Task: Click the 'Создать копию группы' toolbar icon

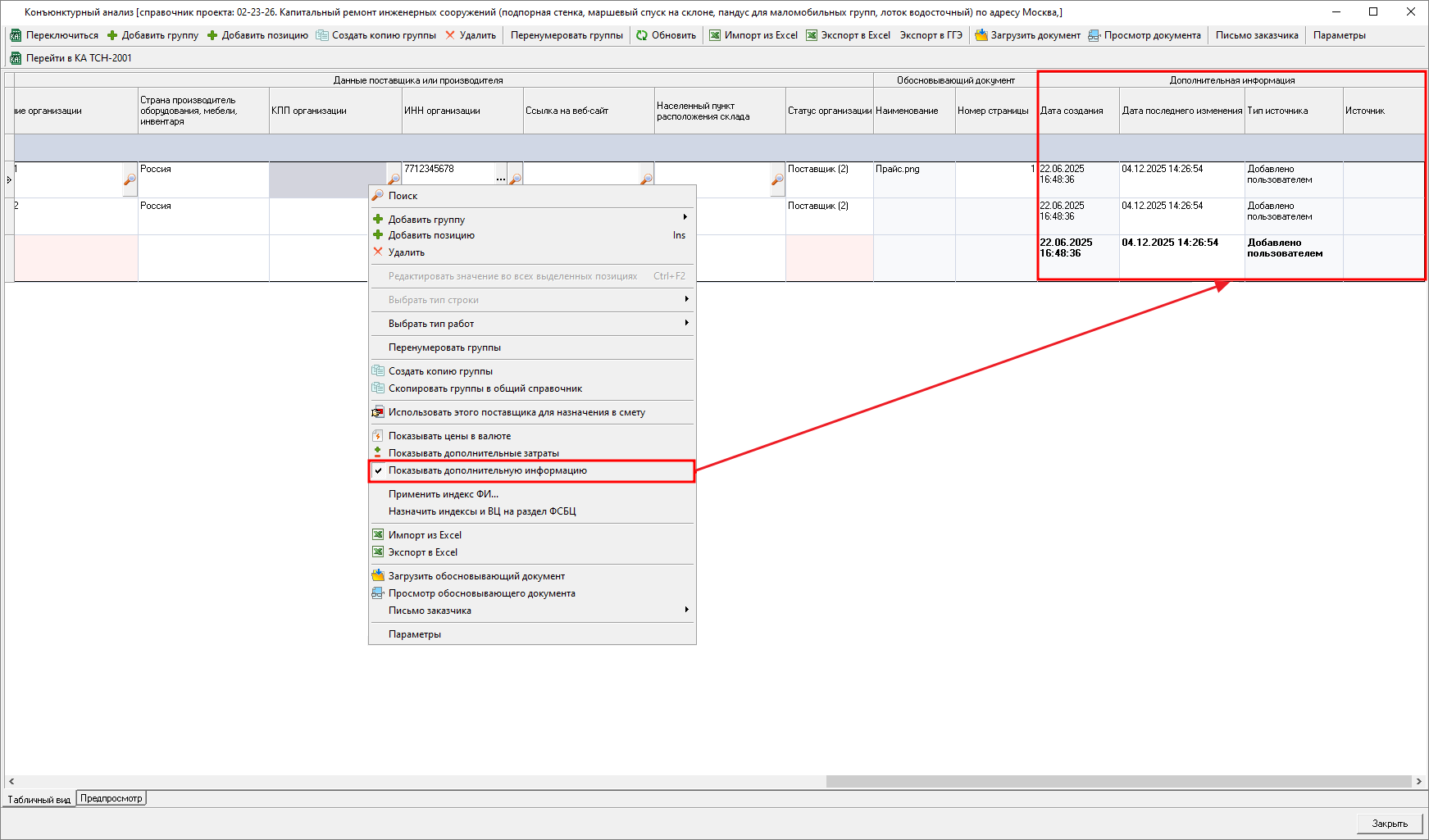Action: click(322, 35)
